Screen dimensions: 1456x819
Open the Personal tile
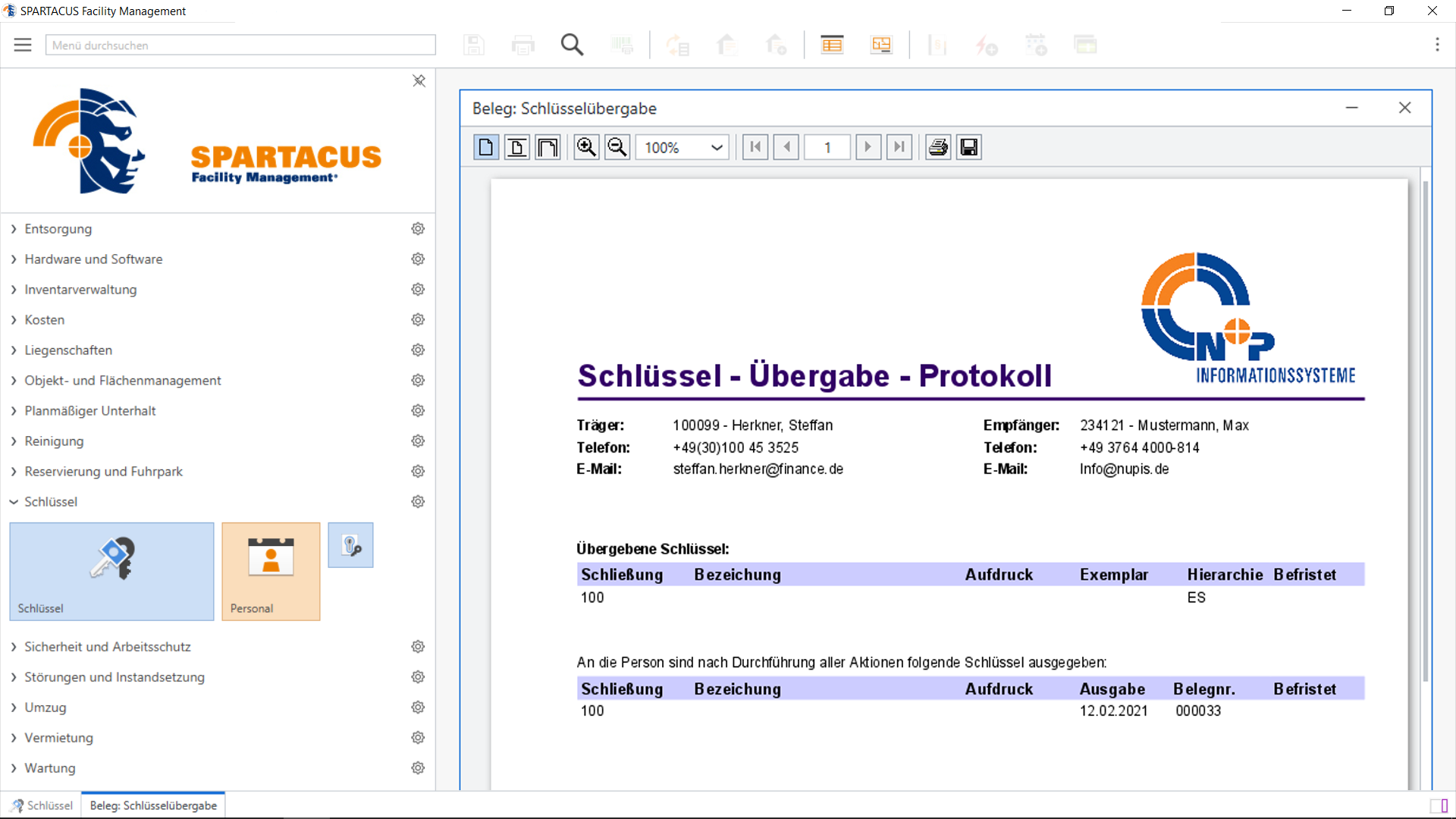(x=271, y=571)
